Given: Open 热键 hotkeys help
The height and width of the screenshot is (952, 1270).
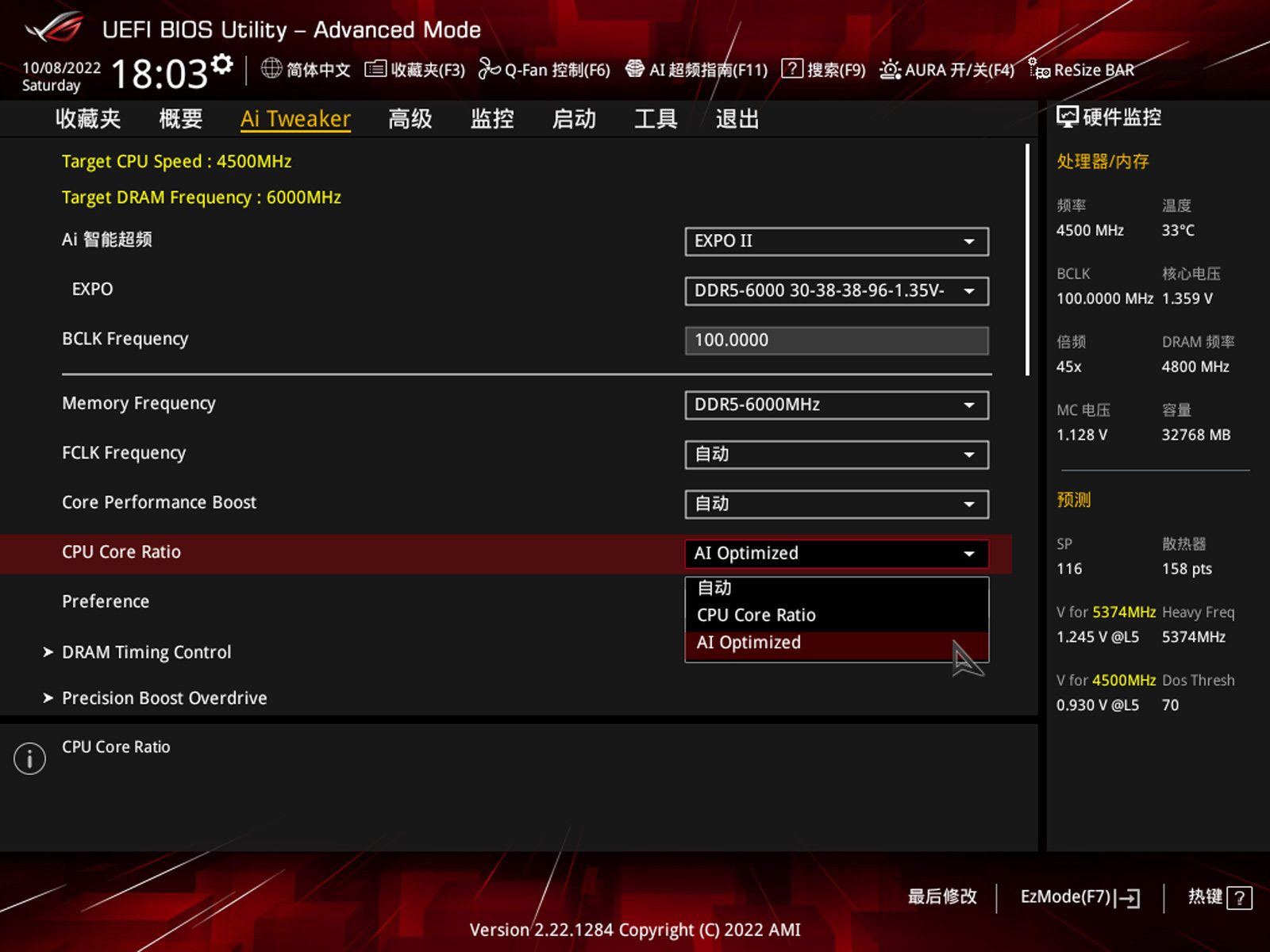Looking at the screenshot, I should click(x=1220, y=897).
